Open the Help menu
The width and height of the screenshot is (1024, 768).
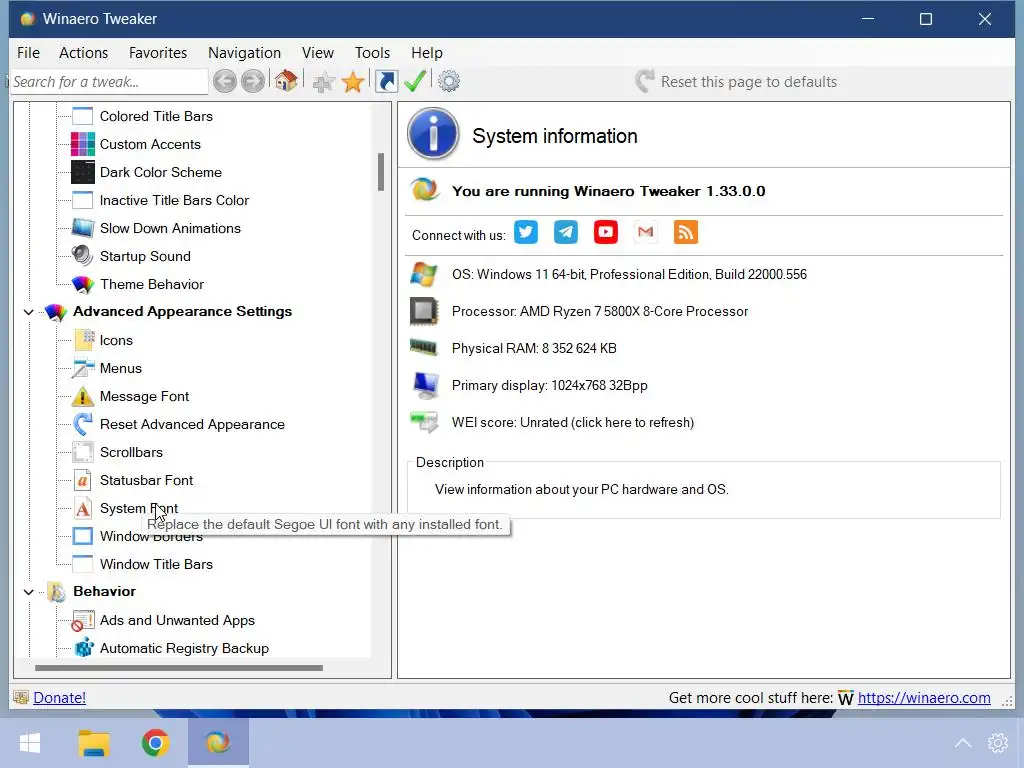point(426,53)
